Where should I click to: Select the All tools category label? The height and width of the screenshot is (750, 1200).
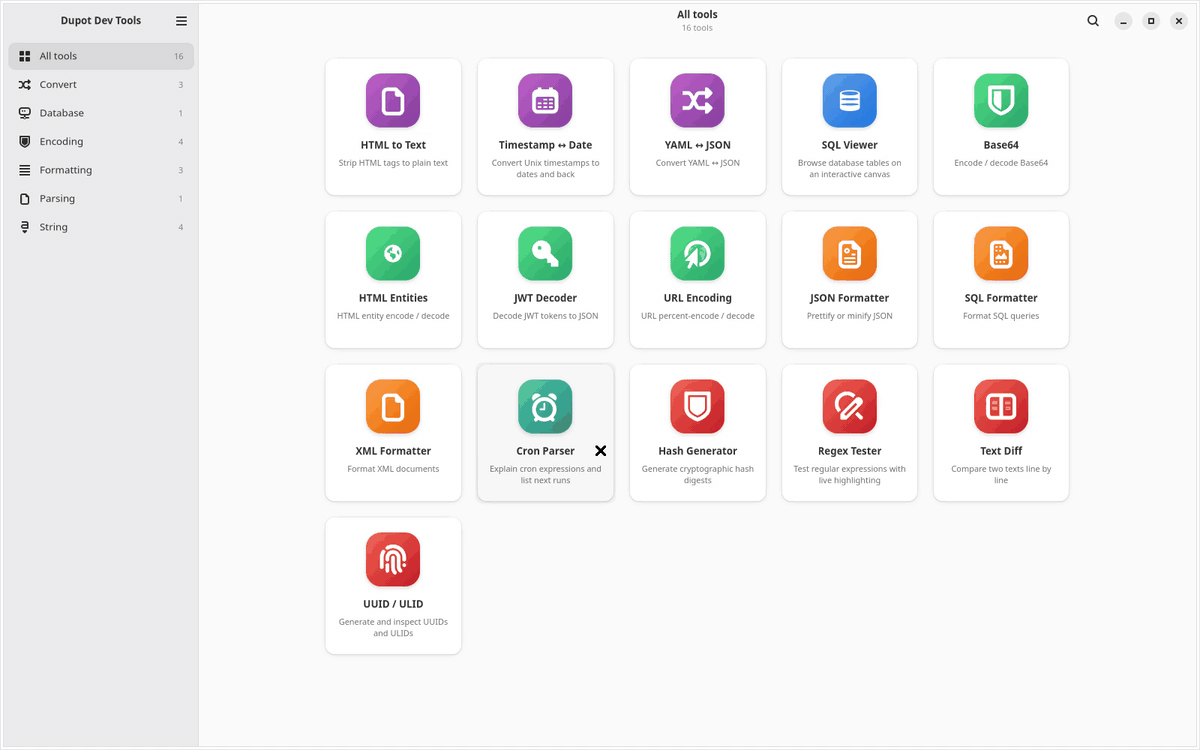point(58,56)
